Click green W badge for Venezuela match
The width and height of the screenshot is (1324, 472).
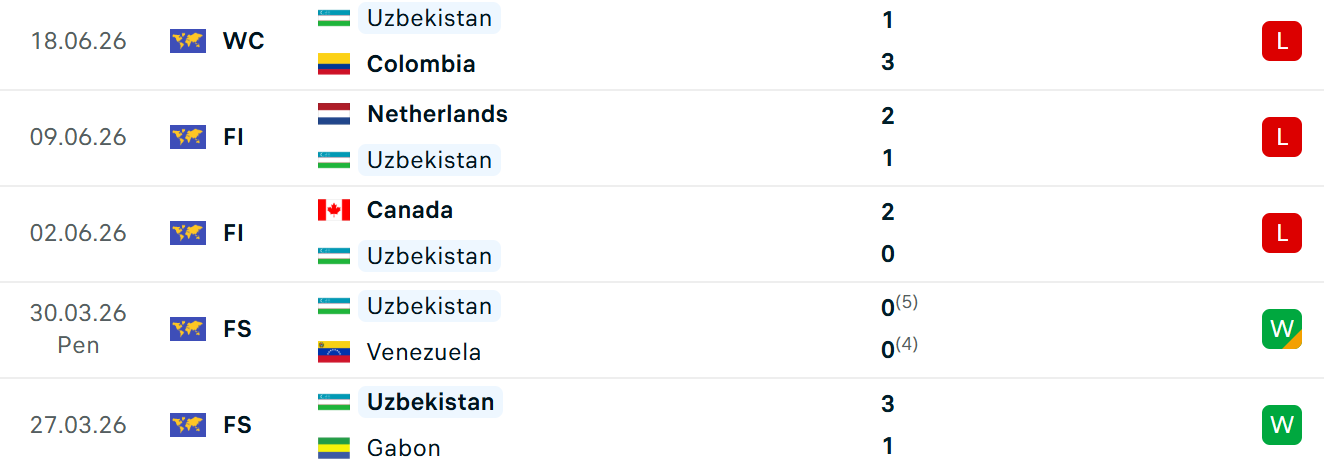point(1282,329)
